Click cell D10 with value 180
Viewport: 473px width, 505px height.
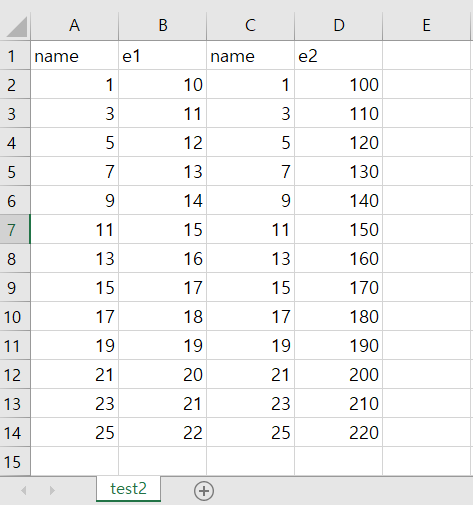click(x=338, y=316)
